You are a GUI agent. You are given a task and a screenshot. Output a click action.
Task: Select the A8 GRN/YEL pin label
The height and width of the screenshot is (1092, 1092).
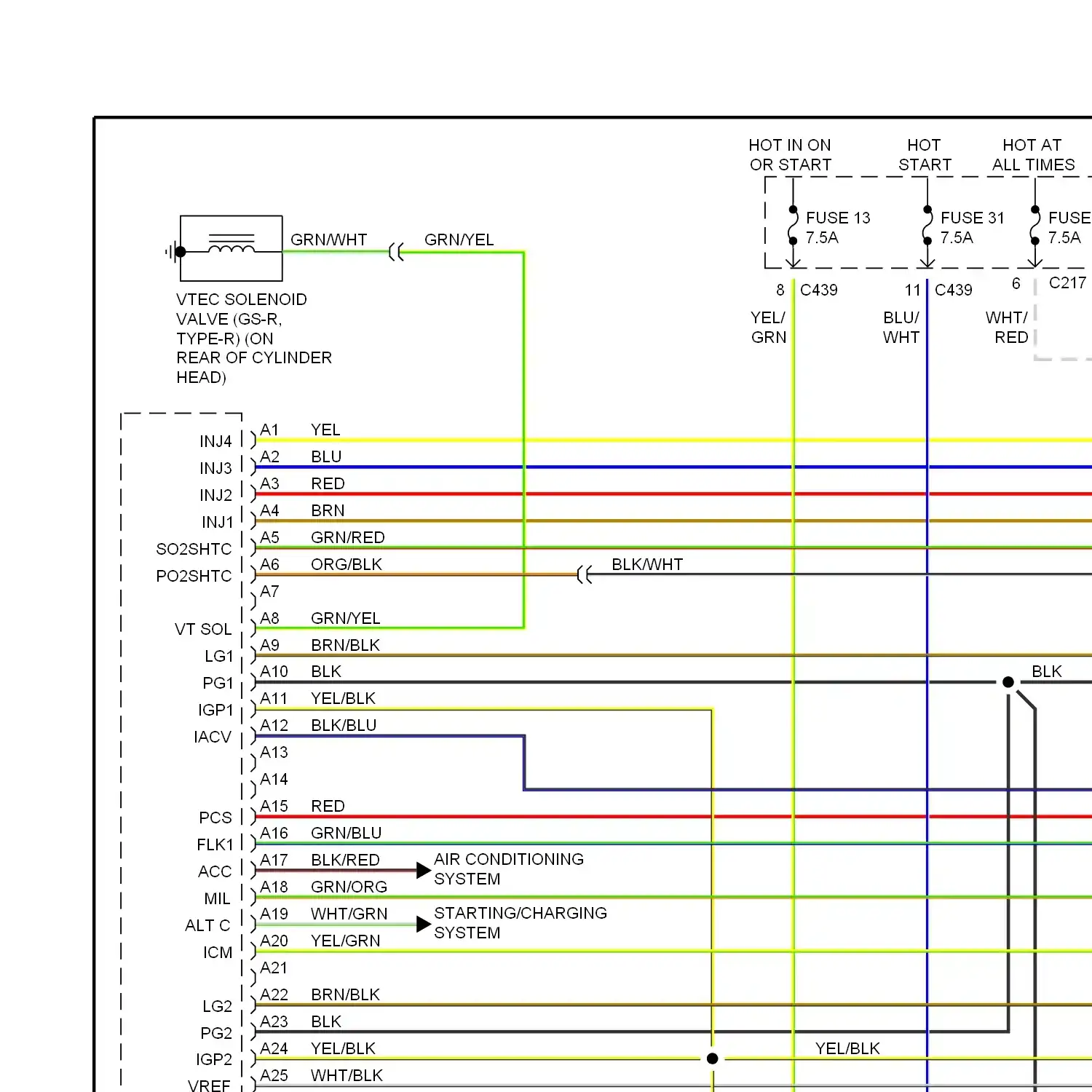[320, 618]
